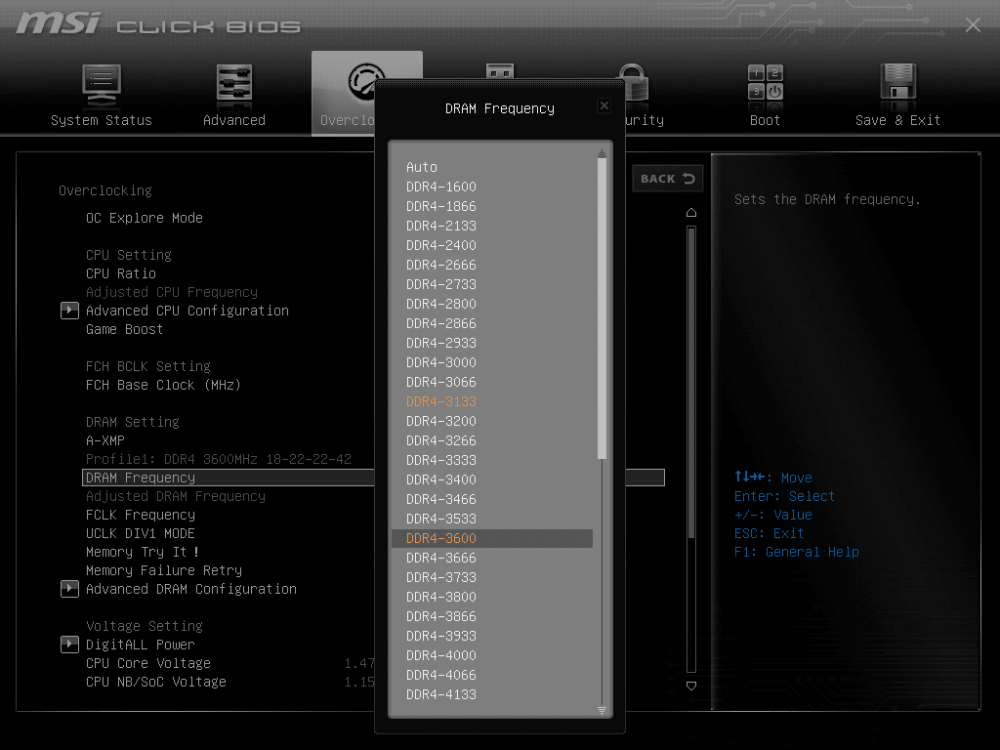Expand DigitALL Power submenu arrow
The height and width of the screenshot is (750, 1000).
tap(70, 644)
